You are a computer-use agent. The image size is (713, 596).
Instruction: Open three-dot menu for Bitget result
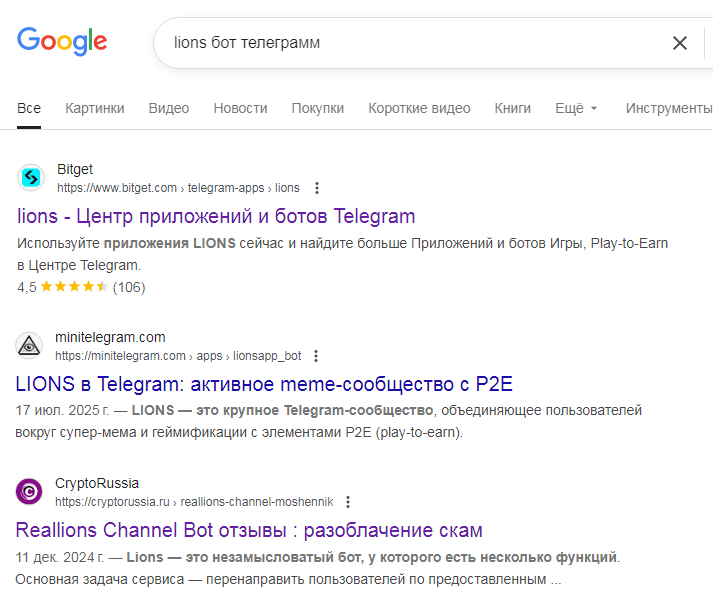(317, 188)
